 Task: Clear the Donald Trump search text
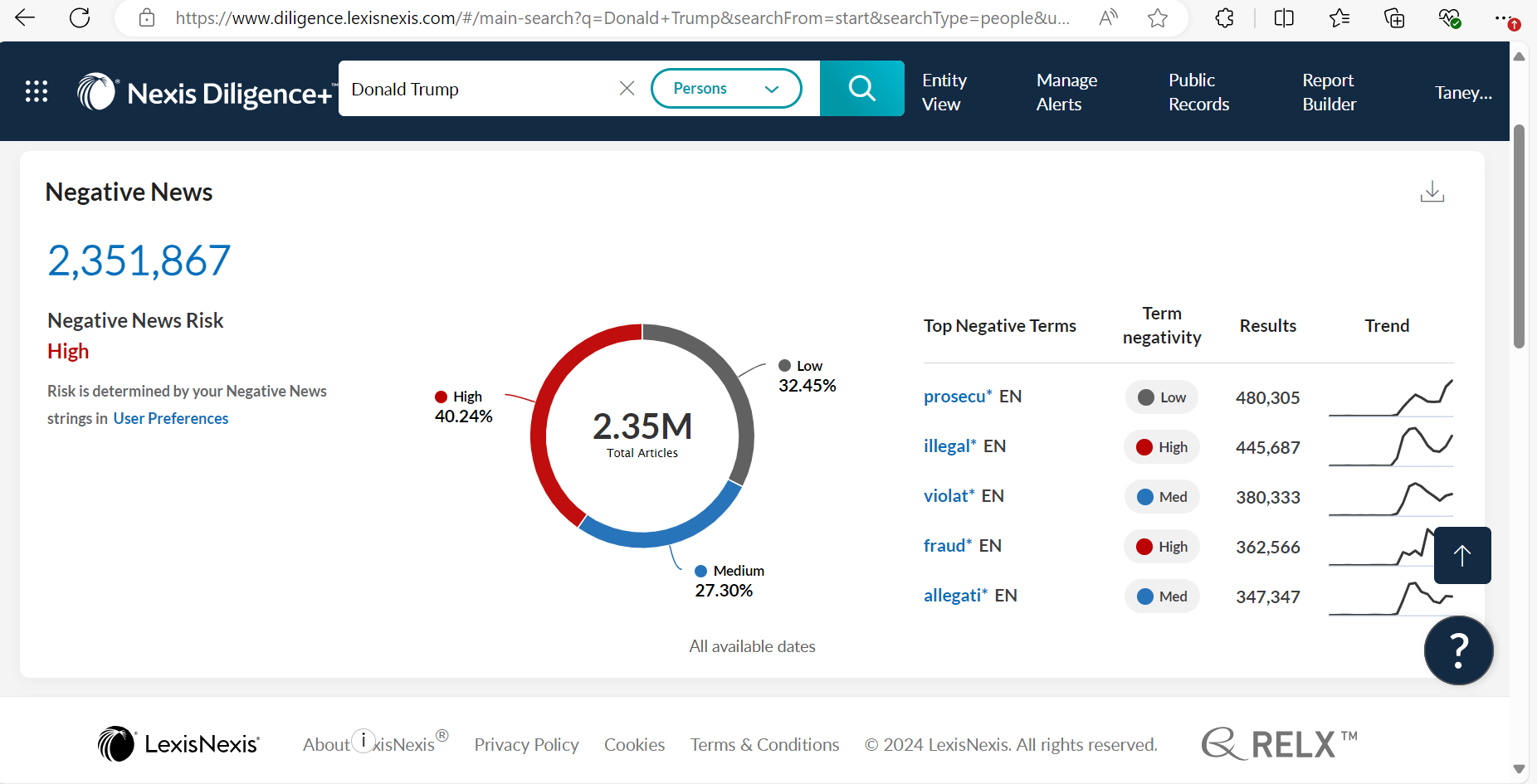(x=627, y=88)
